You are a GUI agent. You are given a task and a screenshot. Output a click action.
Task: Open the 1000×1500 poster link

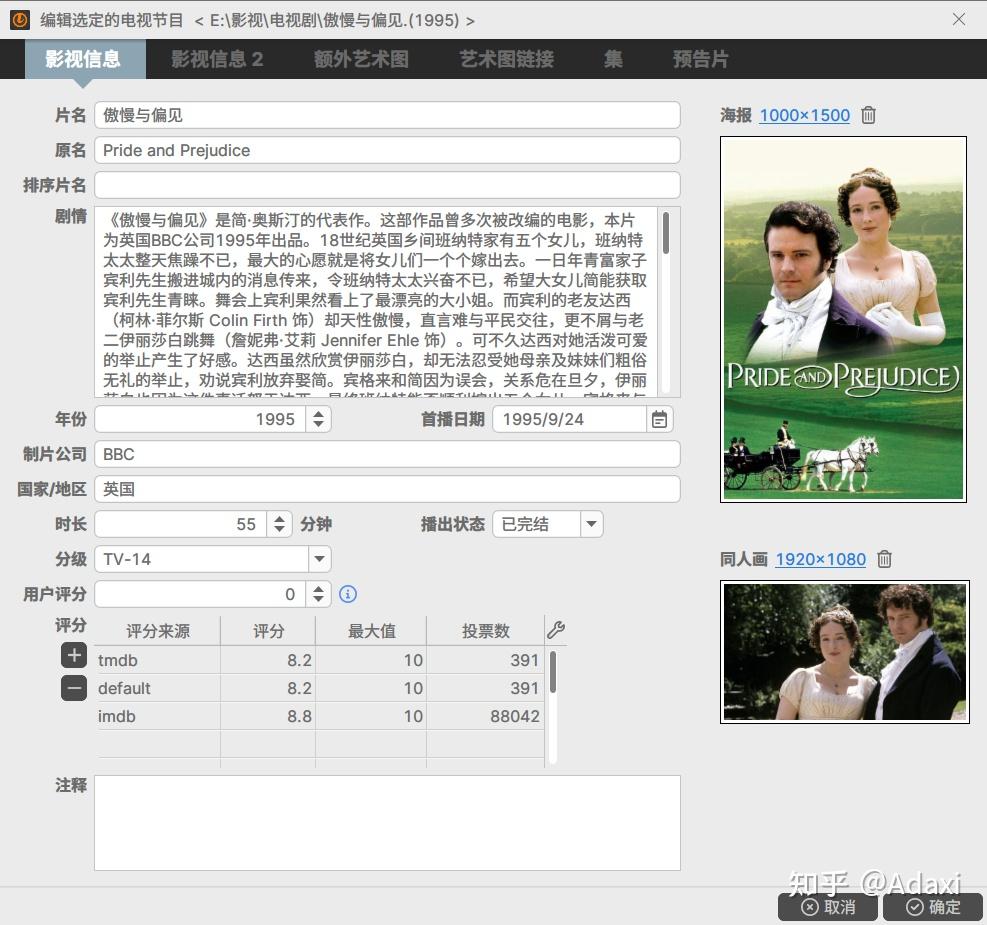tap(804, 115)
